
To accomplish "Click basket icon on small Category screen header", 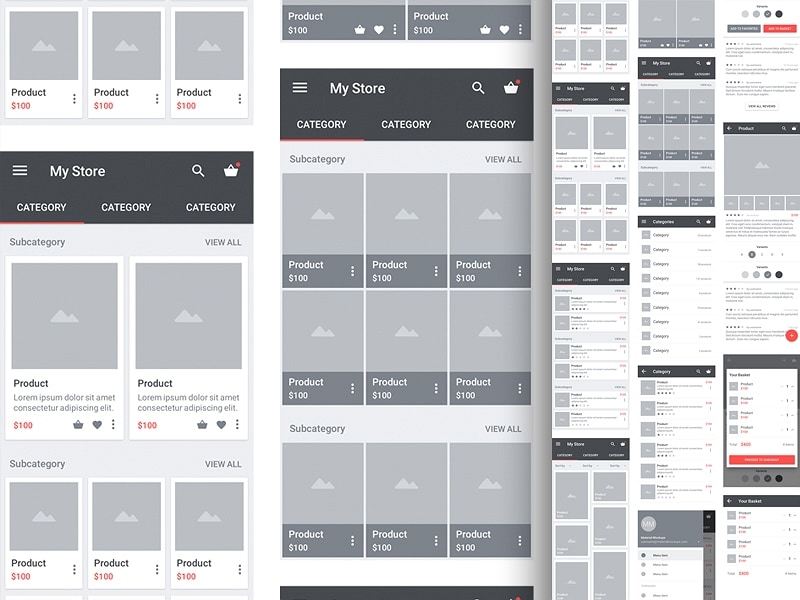I will [708, 371].
